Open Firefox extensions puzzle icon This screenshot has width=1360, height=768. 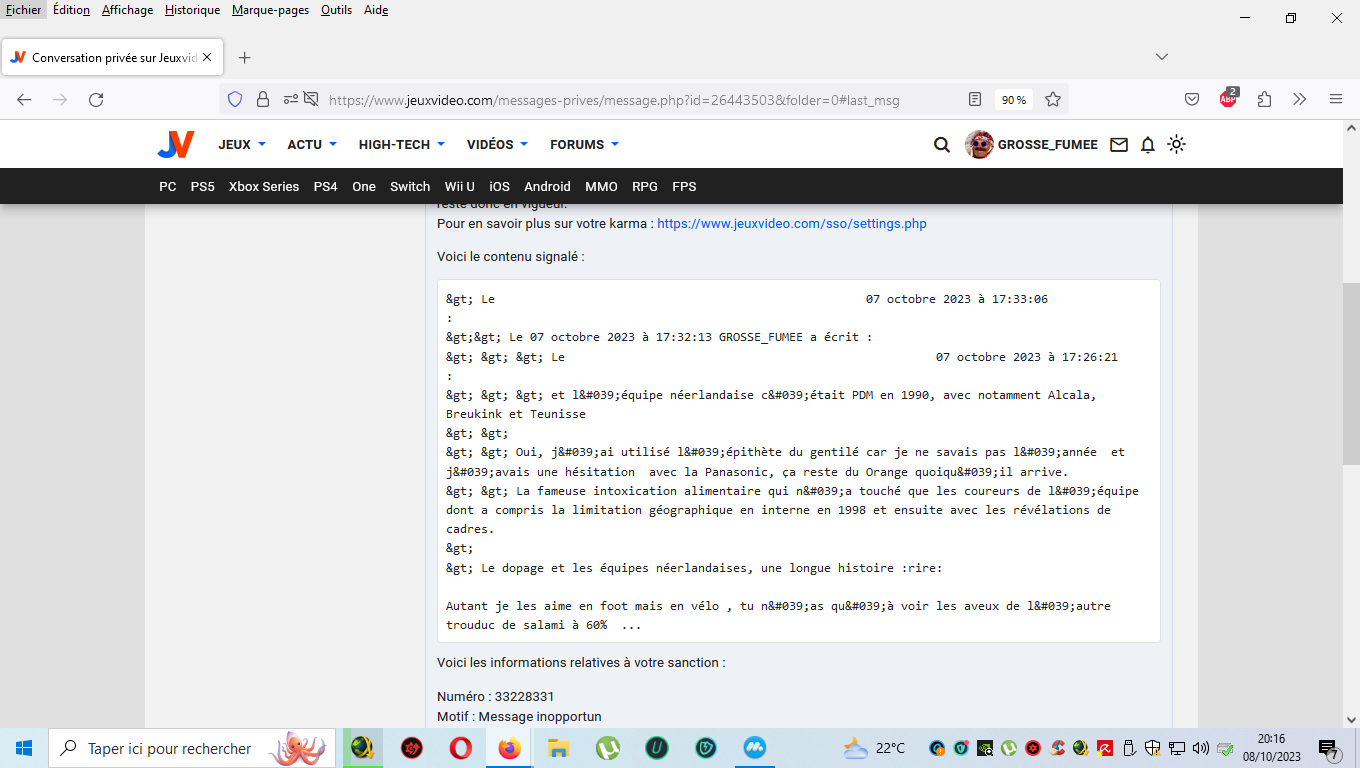click(1264, 100)
